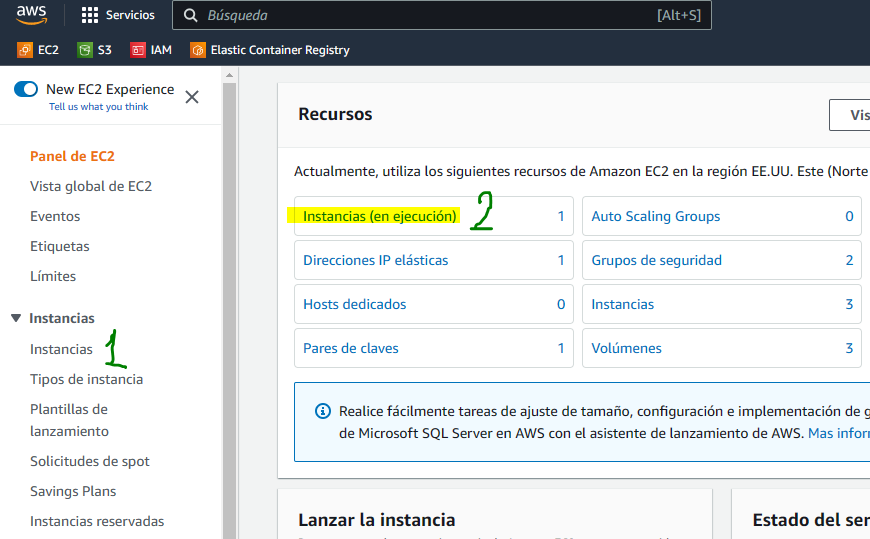Focus the Búsqueda search field
This screenshot has width=870, height=539.
442,16
